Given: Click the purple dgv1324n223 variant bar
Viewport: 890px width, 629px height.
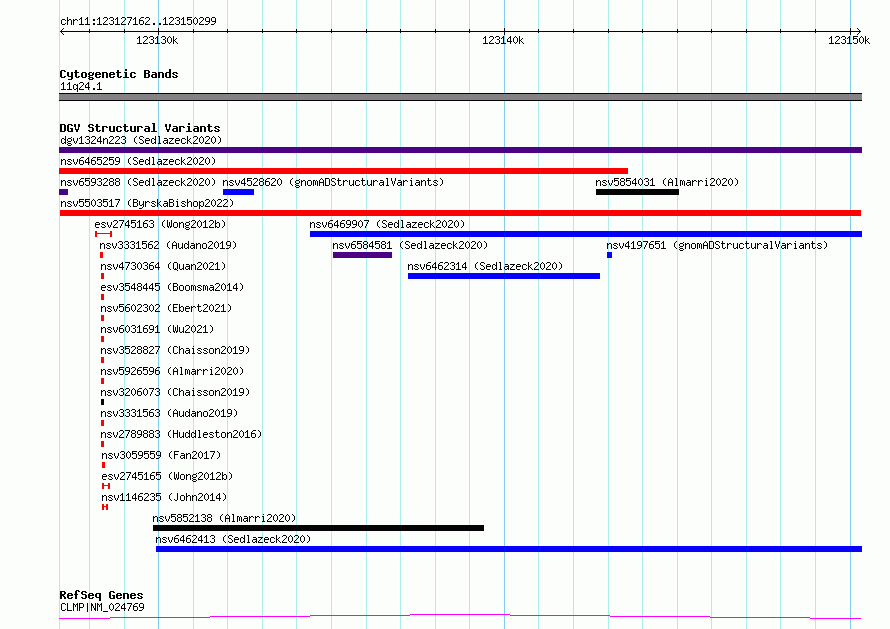Looking at the screenshot, I should tap(460, 150).
